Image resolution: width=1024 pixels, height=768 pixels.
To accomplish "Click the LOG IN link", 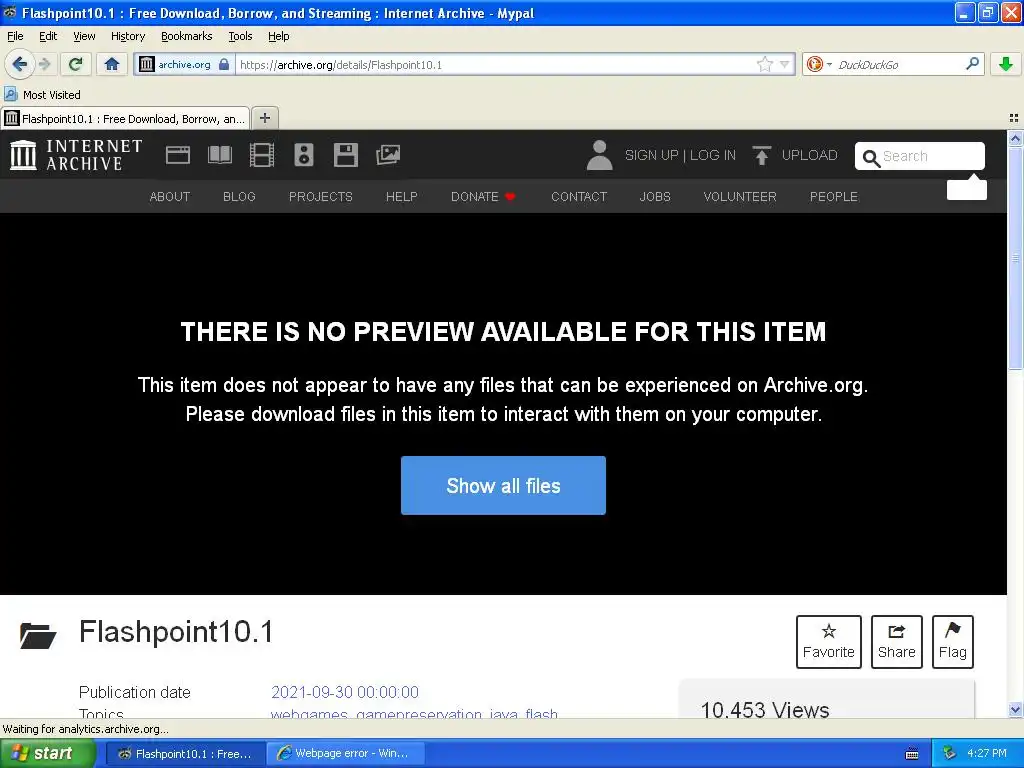I will click(x=712, y=155).
